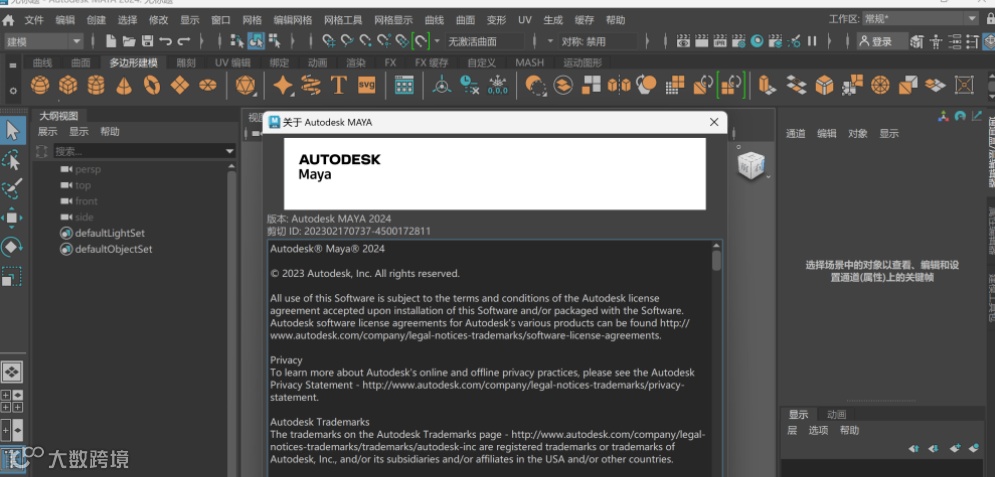Switch to the 动画 layer tab
995x477 pixels.
tap(836, 414)
